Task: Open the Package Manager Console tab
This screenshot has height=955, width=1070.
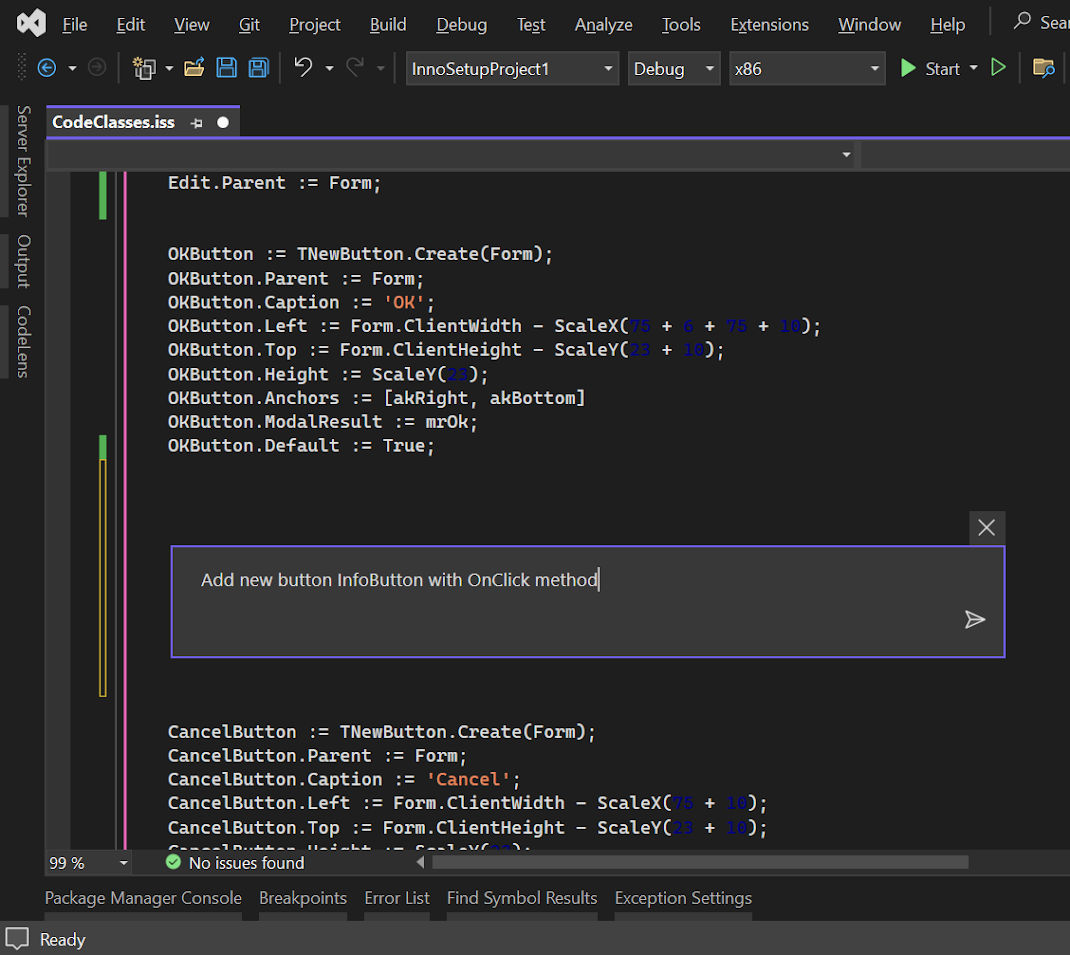Action: [x=143, y=898]
